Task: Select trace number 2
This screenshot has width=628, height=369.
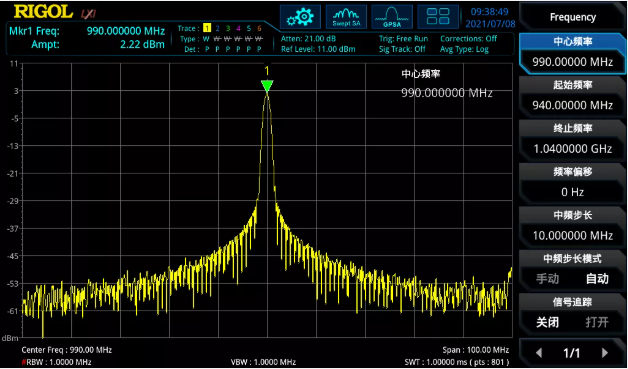Action: click(217, 28)
